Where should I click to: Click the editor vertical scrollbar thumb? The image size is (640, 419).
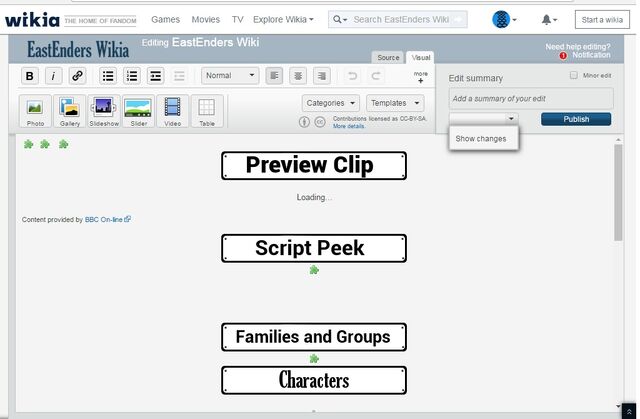click(618, 192)
